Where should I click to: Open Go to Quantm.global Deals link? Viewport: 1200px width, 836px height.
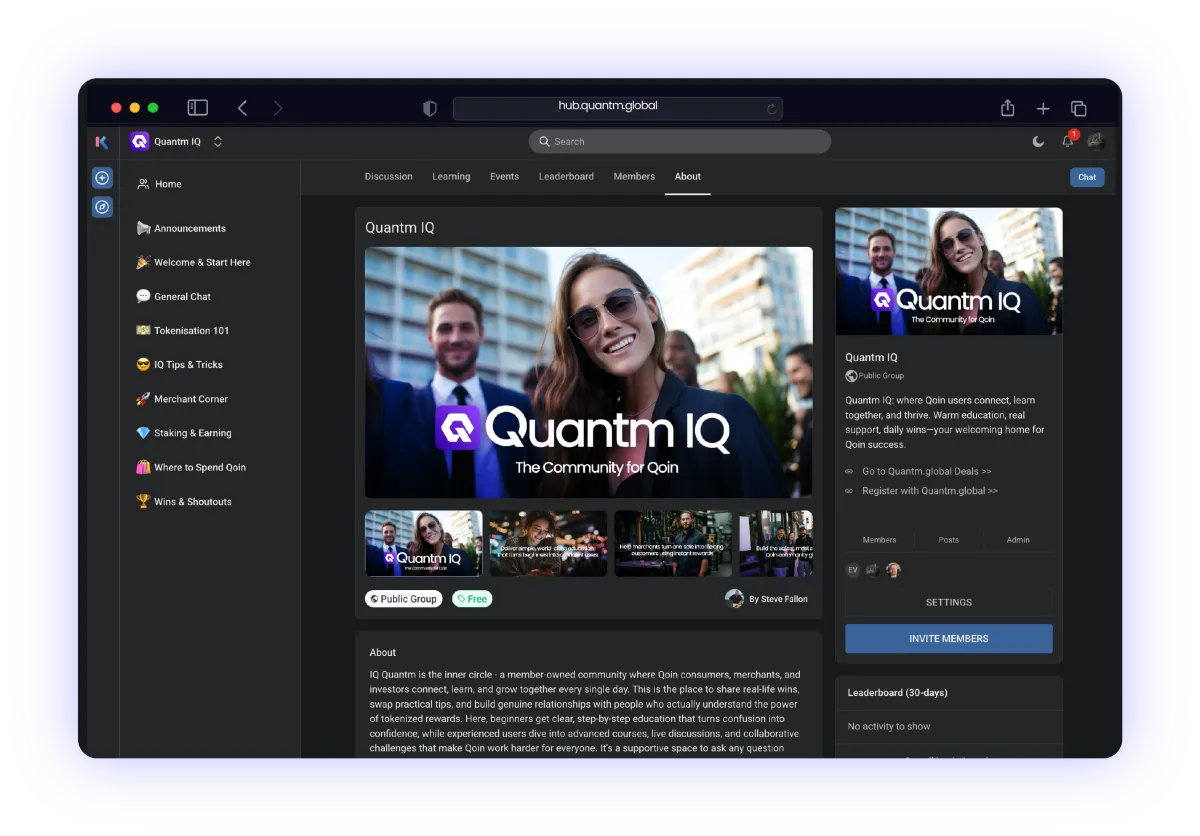point(926,471)
